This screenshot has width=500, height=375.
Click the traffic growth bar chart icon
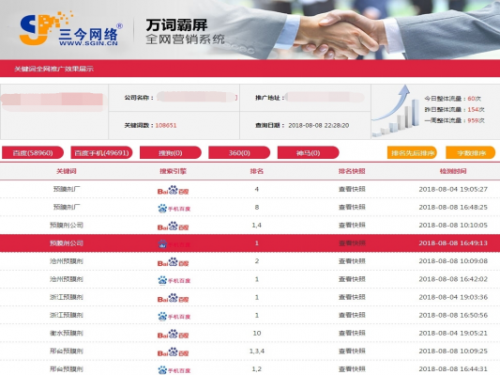[x=396, y=111]
